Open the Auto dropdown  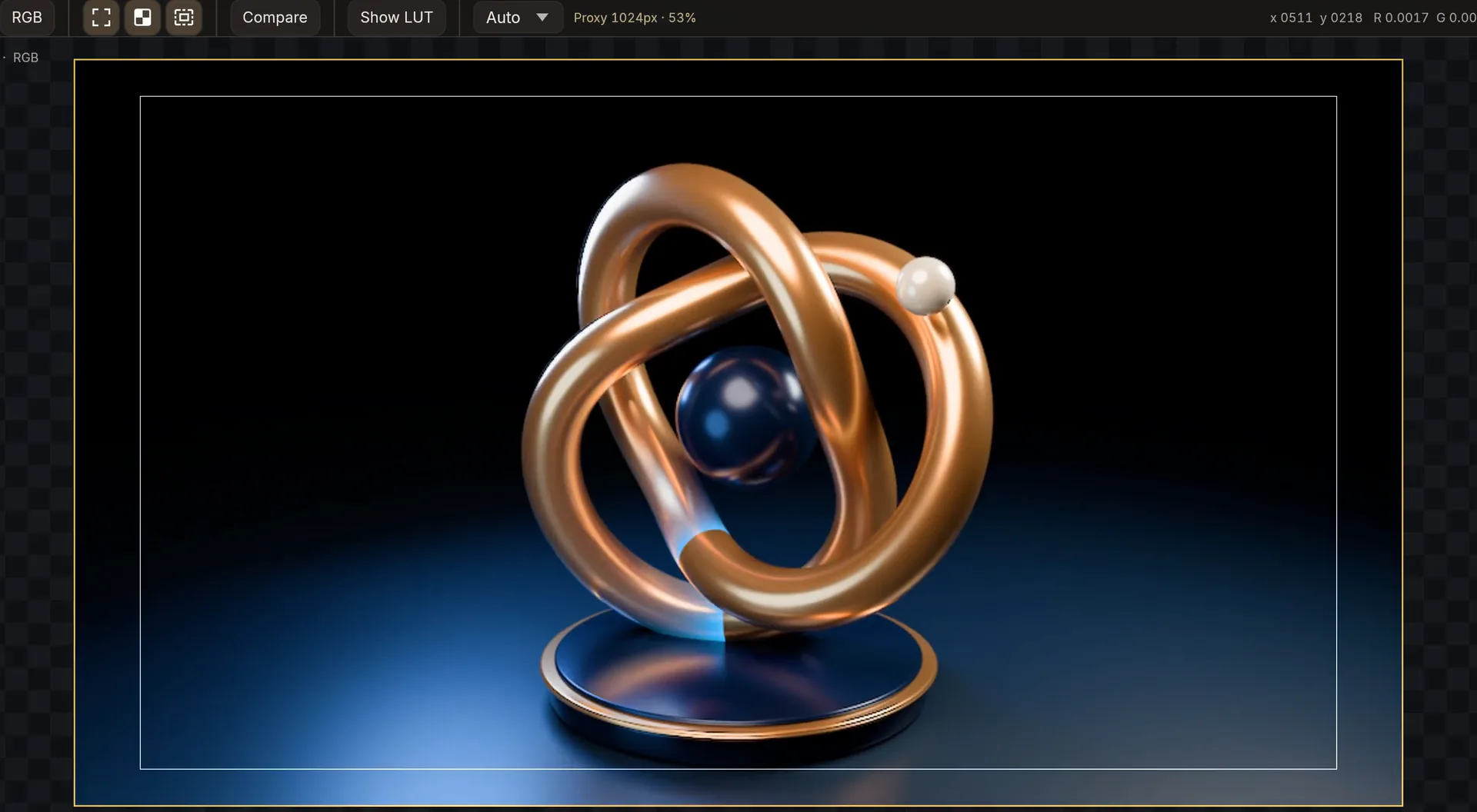click(x=518, y=17)
